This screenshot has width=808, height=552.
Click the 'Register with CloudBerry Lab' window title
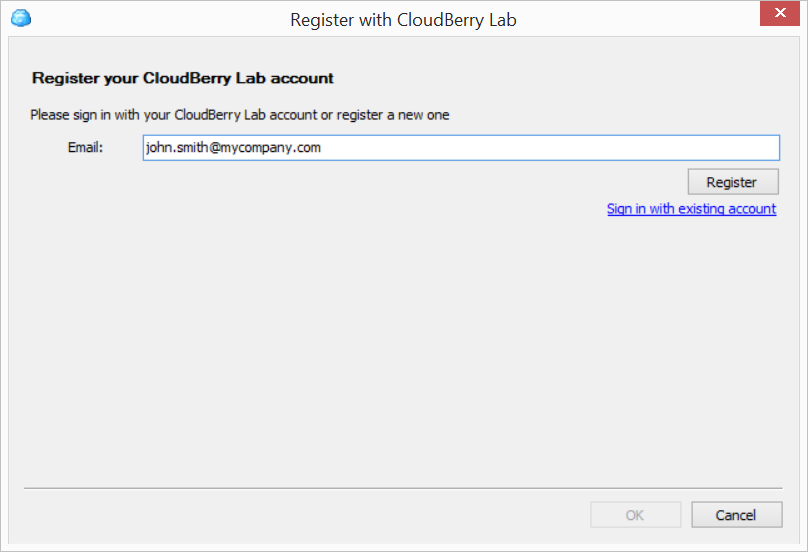pos(403,20)
